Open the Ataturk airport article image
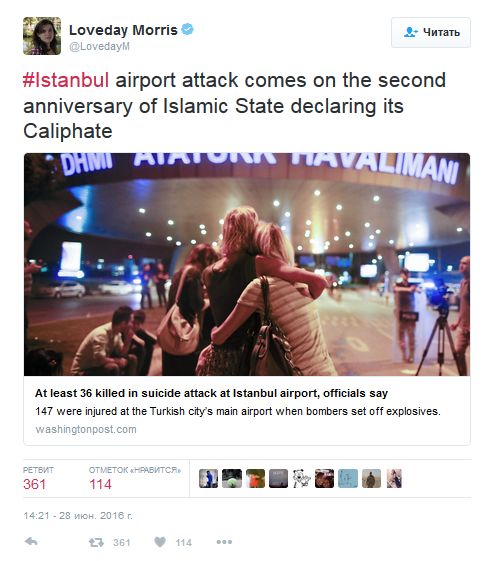This screenshot has height=561, width=500. [247, 264]
